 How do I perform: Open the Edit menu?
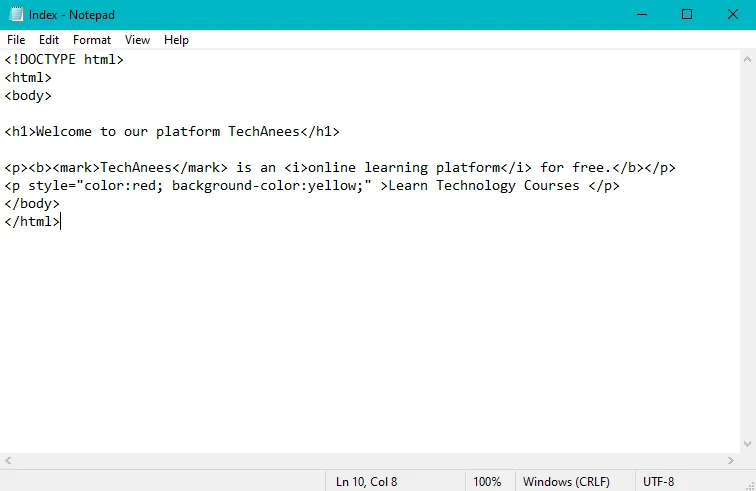tap(49, 40)
